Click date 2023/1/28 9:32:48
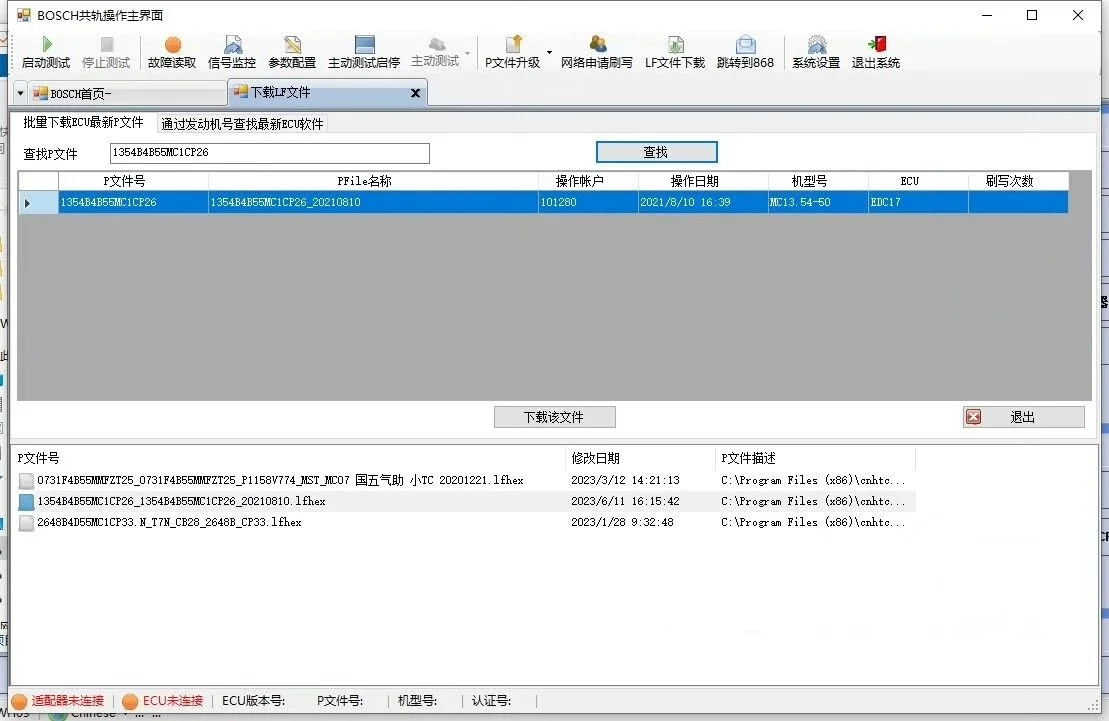The height and width of the screenshot is (721, 1109). click(x=622, y=522)
